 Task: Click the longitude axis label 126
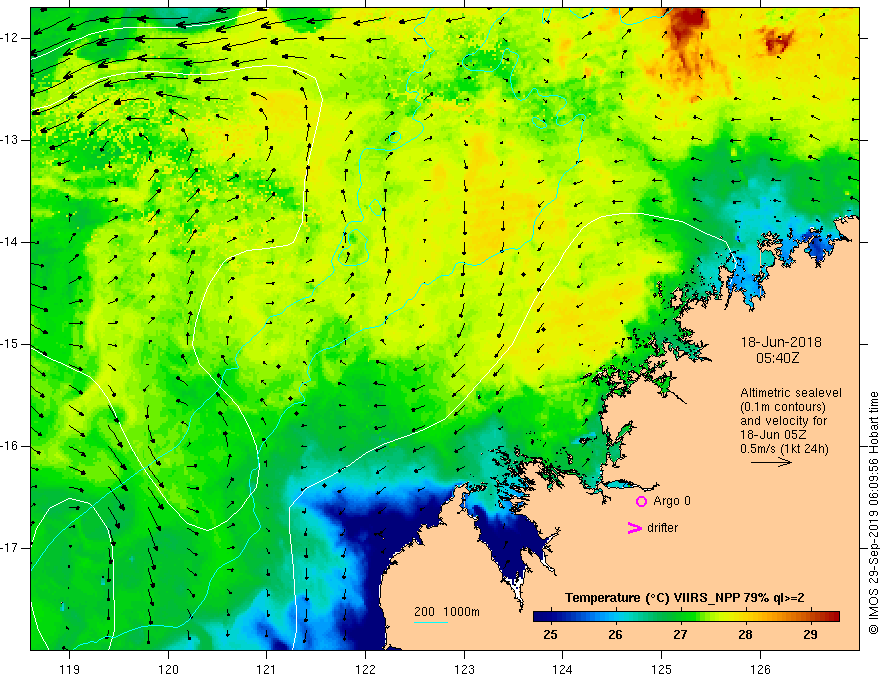(x=760, y=669)
